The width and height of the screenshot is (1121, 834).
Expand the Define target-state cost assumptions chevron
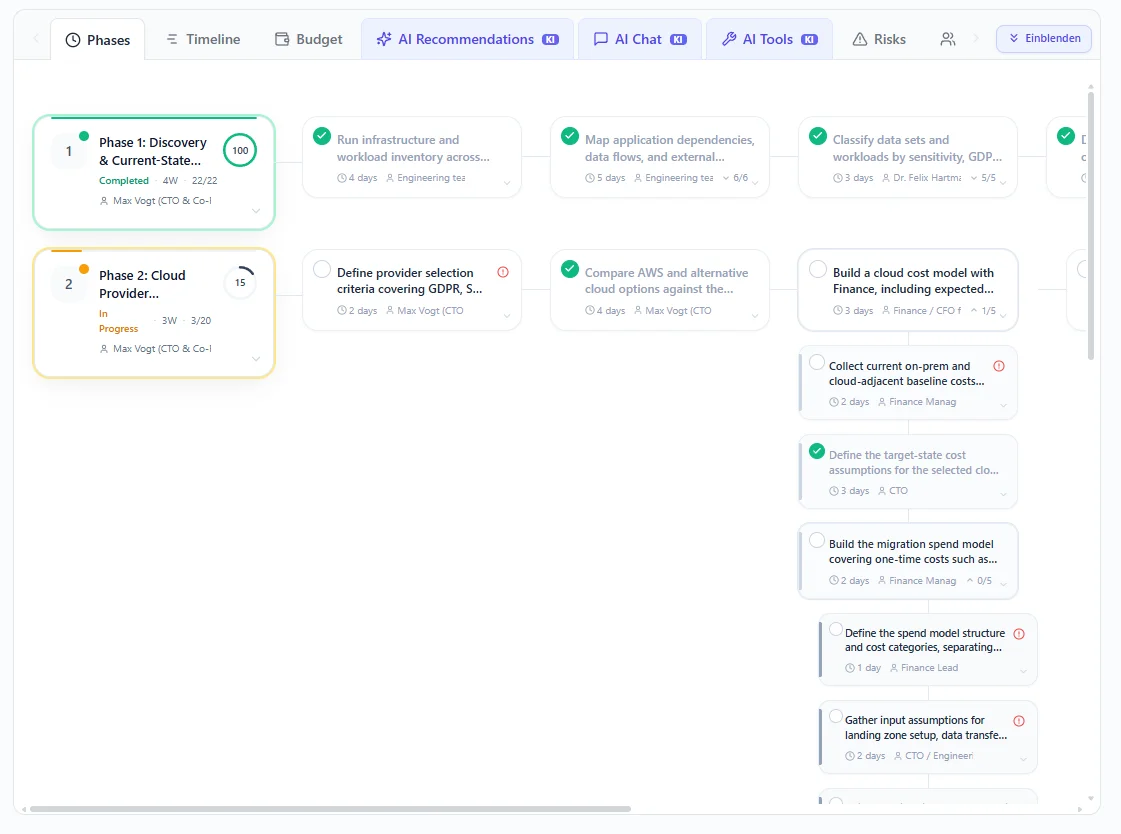click(x=1003, y=495)
